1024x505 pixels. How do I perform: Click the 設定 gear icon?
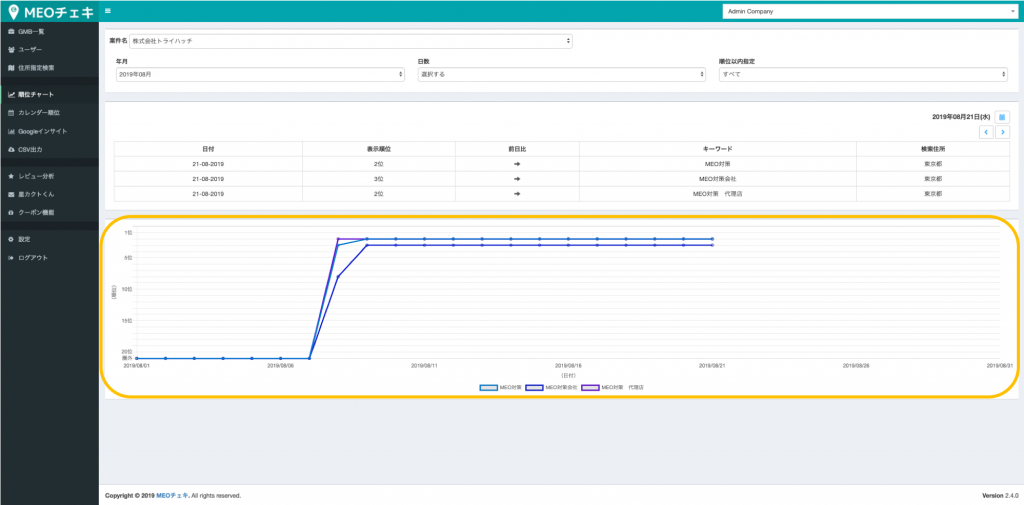(11, 239)
